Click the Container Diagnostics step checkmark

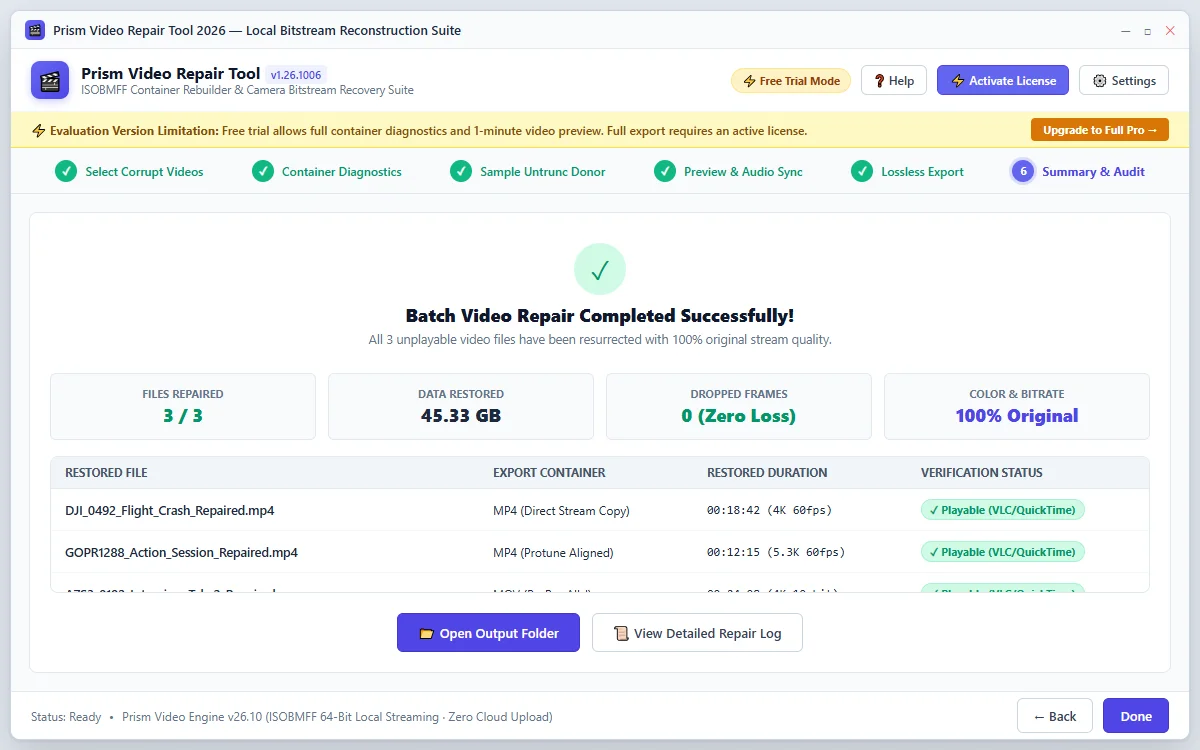coord(263,172)
